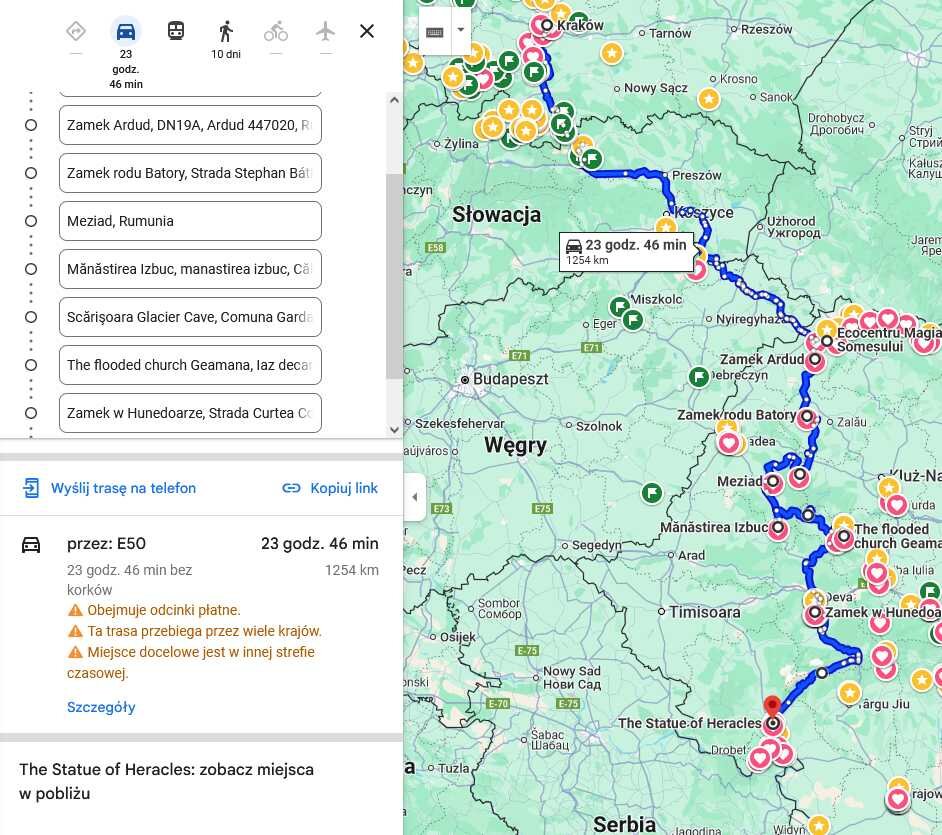Close the directions panel

[367, 31]
